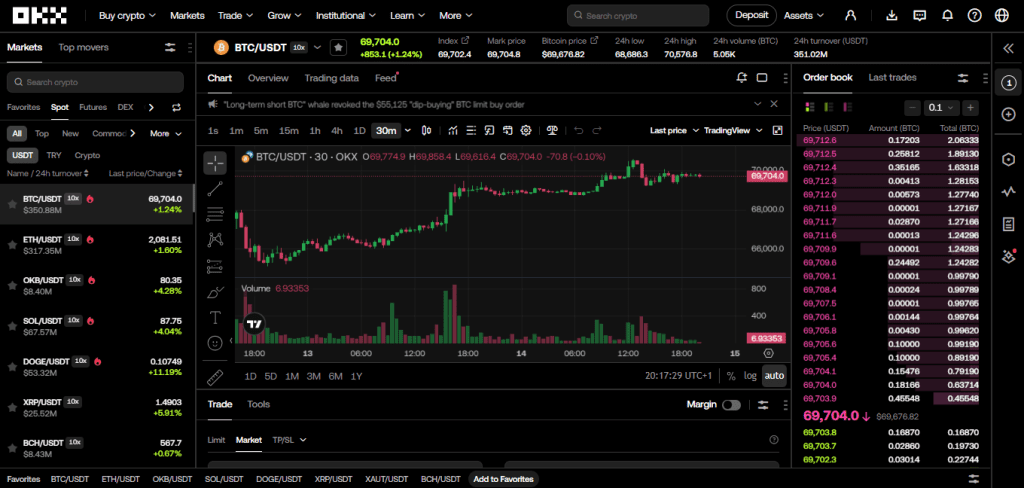Open the Tools tab below chart
Screen dimensions: 1024x488
258,404
